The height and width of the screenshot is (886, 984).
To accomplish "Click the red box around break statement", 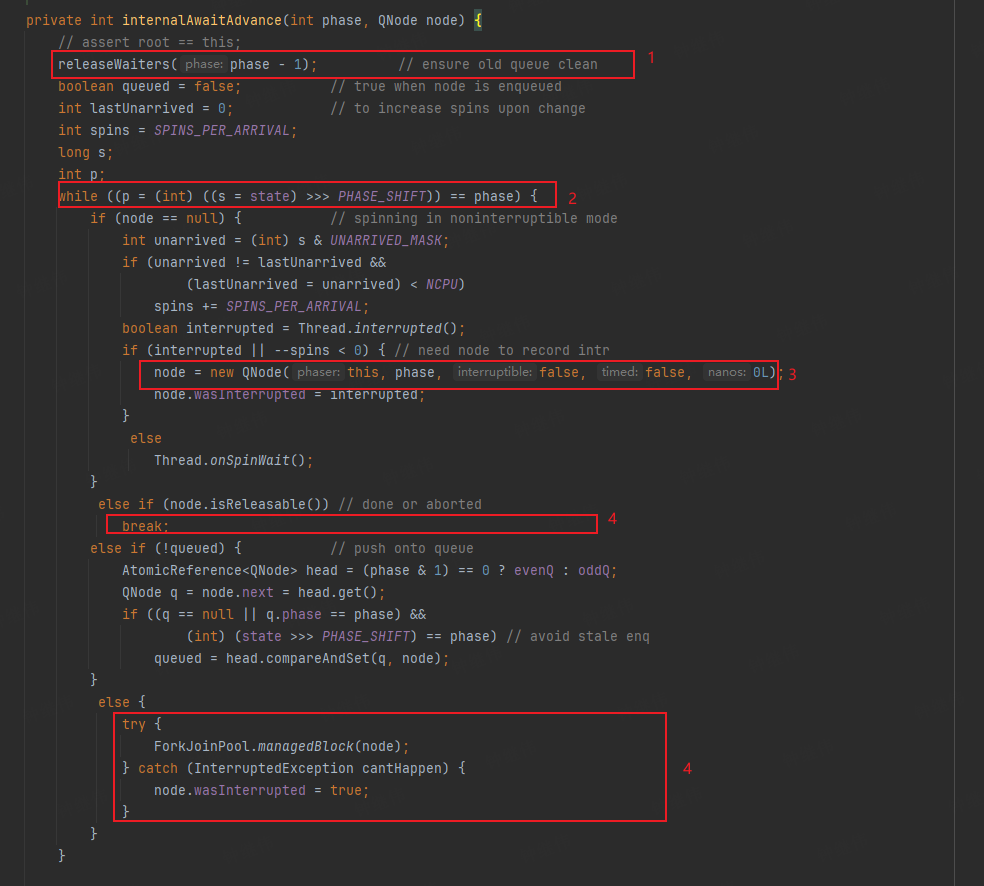I will (x=351, y=524).
